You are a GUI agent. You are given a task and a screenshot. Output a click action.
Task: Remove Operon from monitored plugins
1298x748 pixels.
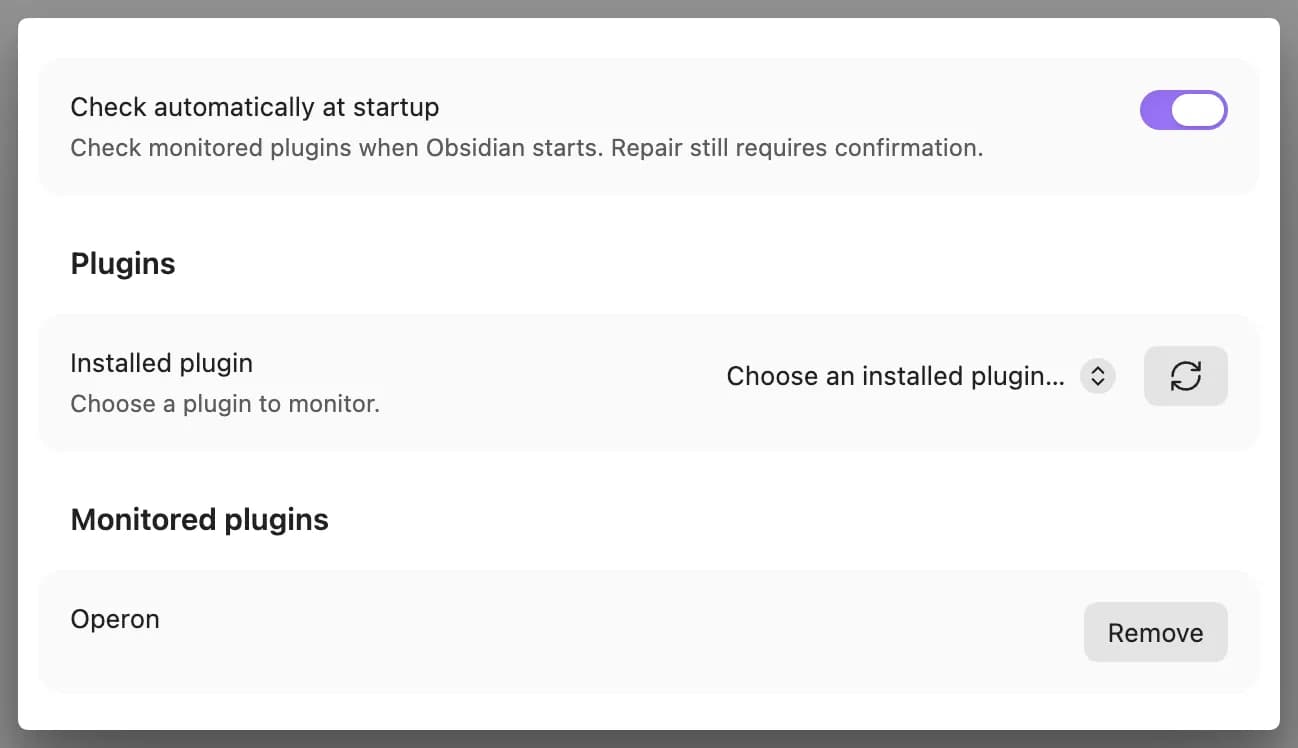(1155, 632)
